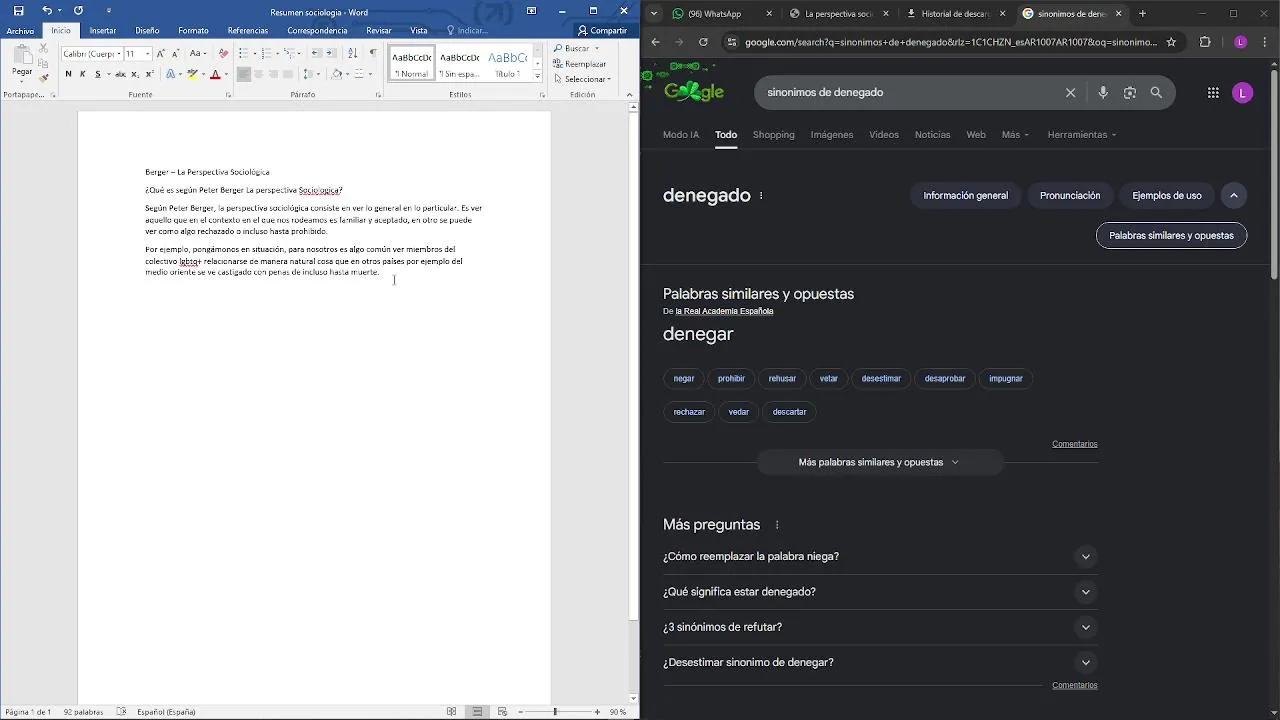Open the Insertar ribbon tab
Screen dimensions: 1280x720
click(x=103, y=31)
